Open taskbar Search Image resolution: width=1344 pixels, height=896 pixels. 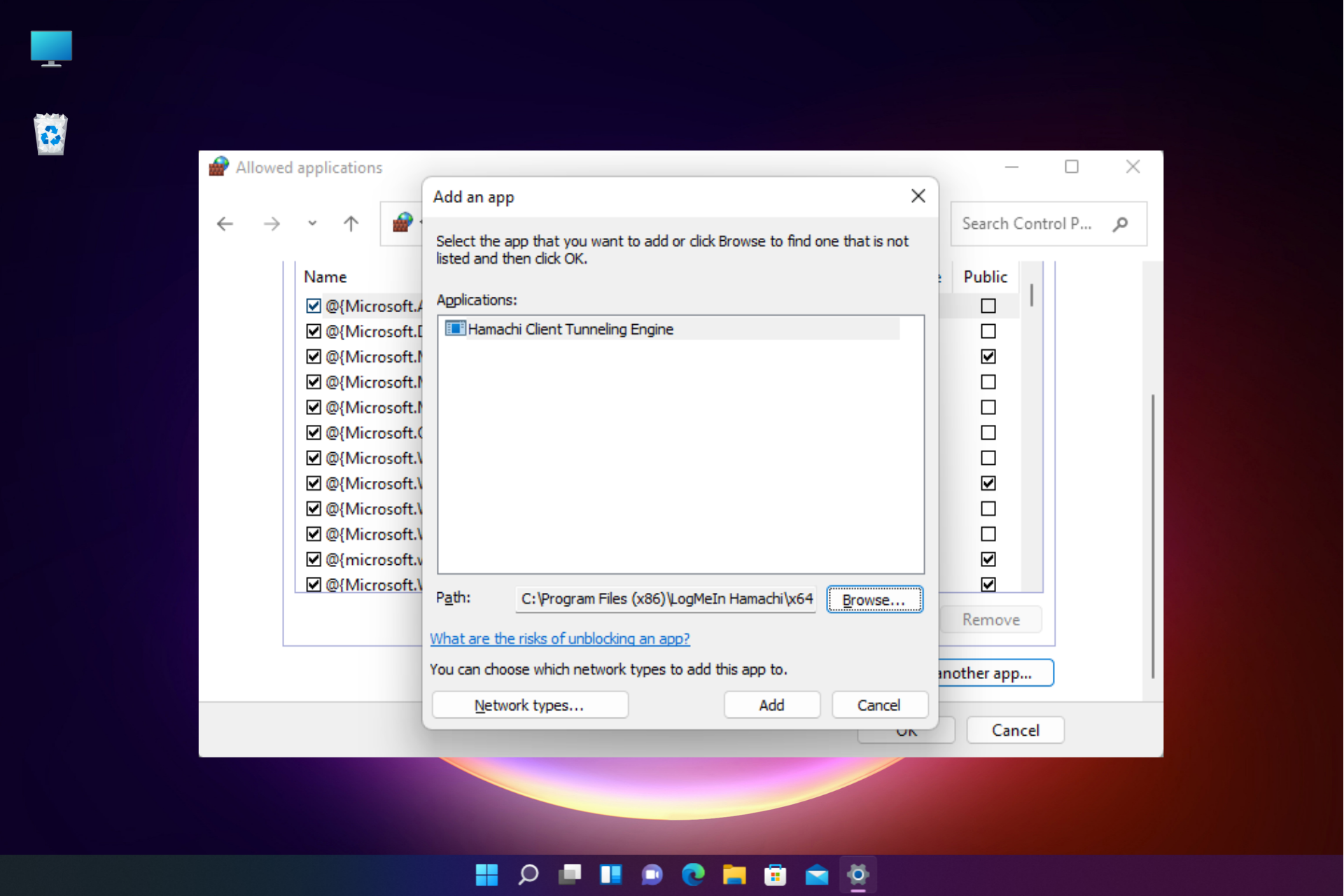(x=528, y=874)
